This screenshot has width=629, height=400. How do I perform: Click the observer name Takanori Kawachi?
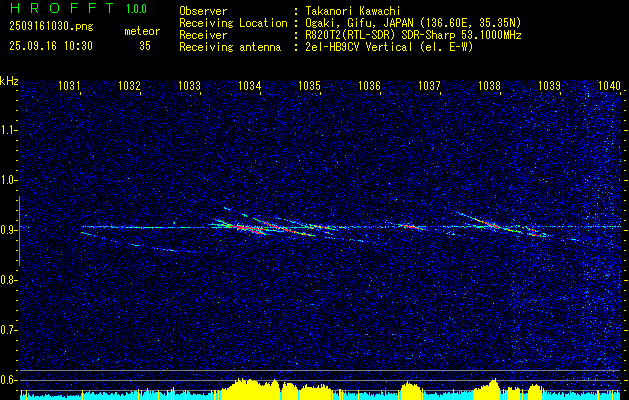pos(352,11)
